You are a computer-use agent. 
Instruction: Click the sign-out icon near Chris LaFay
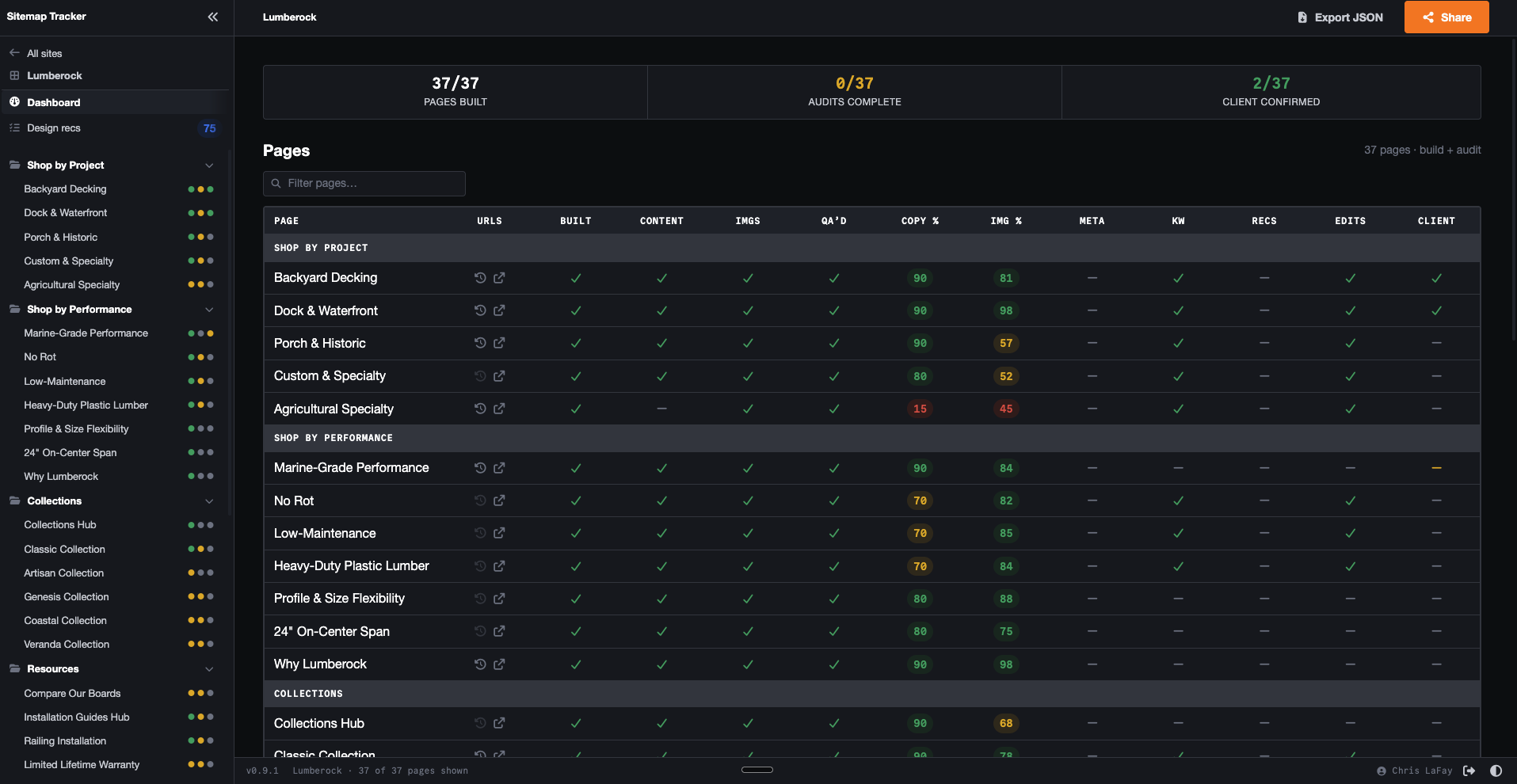coord(1469,771)
